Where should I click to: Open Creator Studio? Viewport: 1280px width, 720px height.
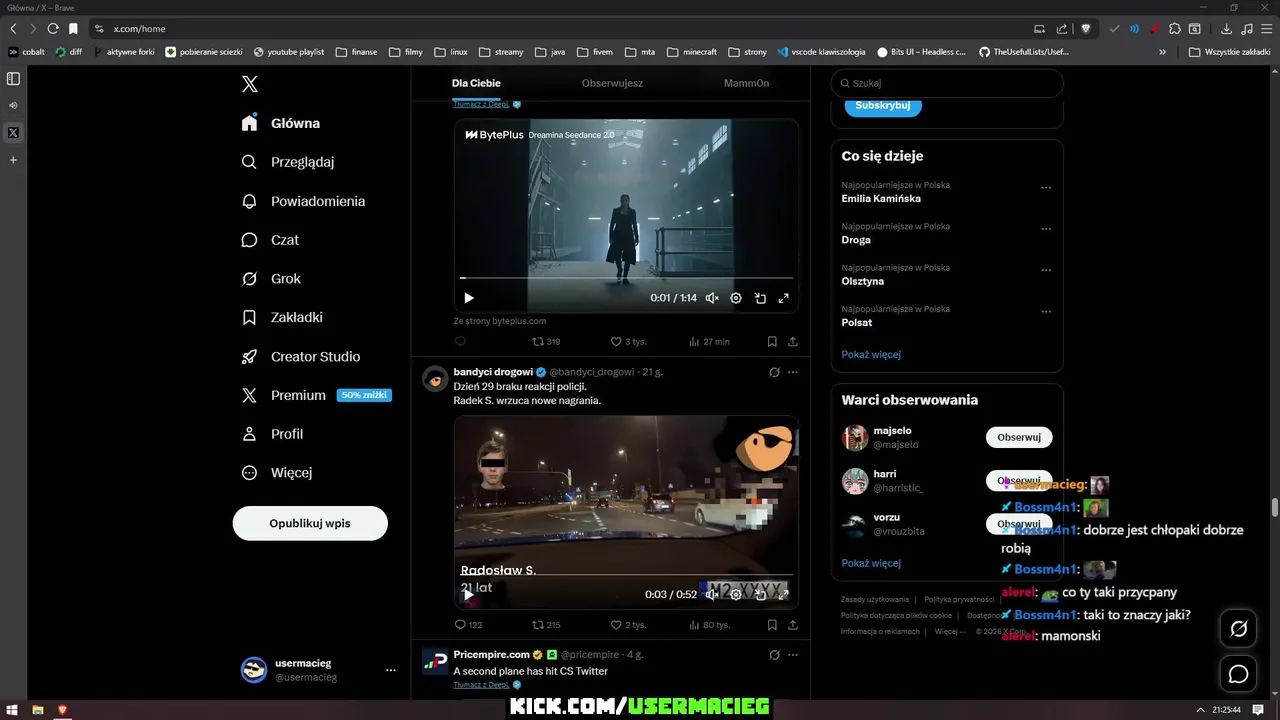[300, 356]
